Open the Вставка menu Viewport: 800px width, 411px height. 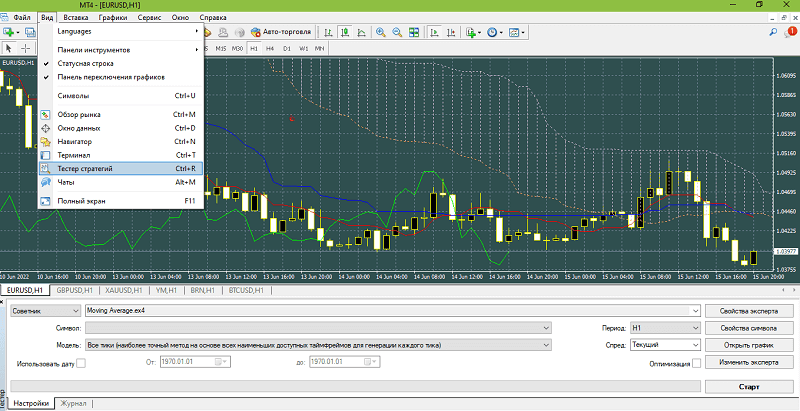pos(76,17)
